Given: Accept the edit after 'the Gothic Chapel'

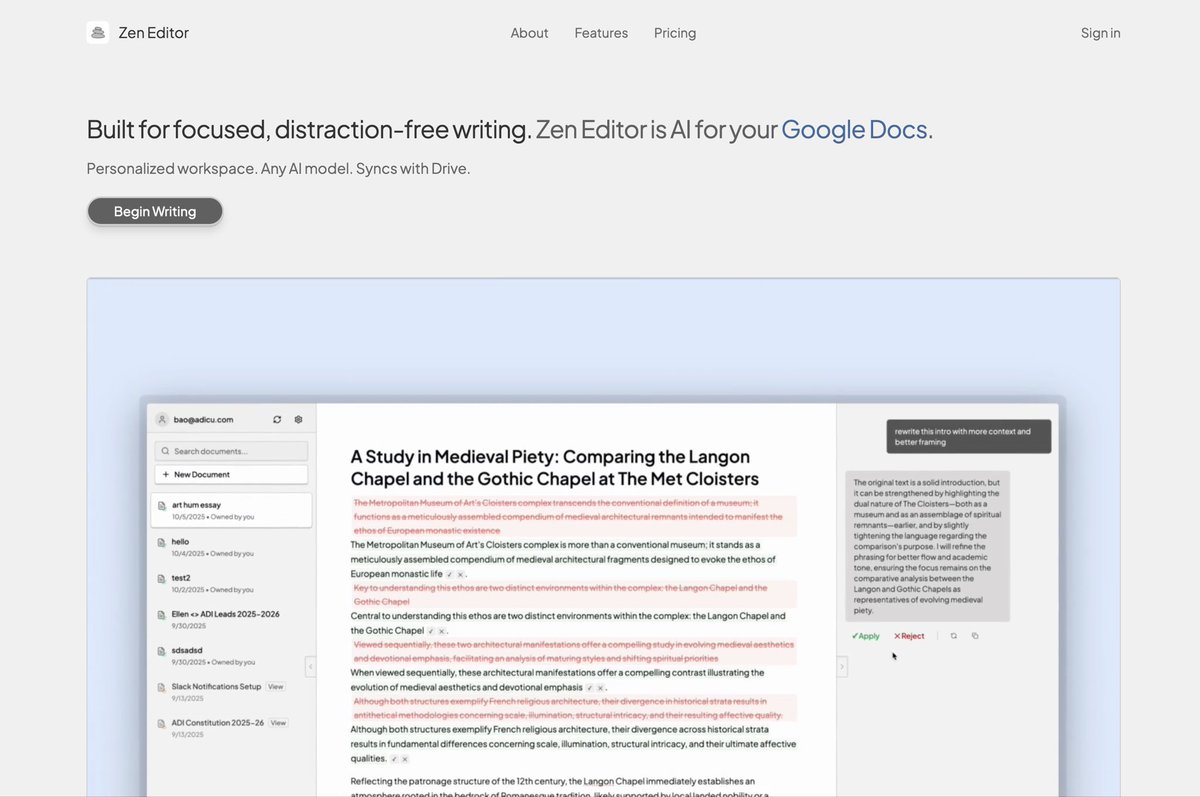Looking at the screenshot, I should 431,631.
